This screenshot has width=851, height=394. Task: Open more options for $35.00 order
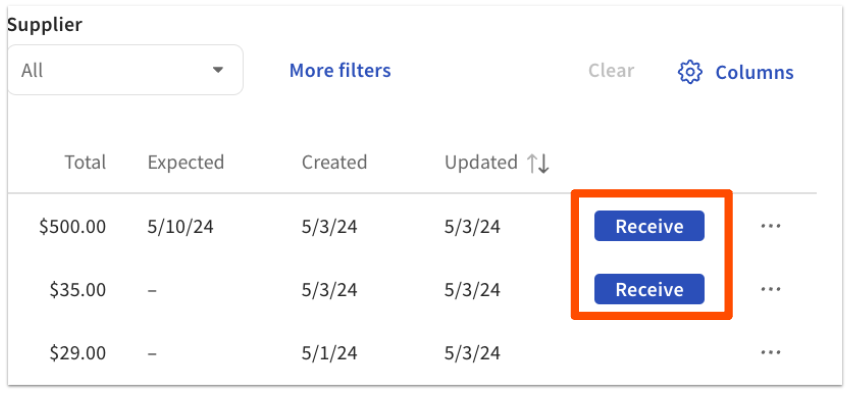coord(771,289)
